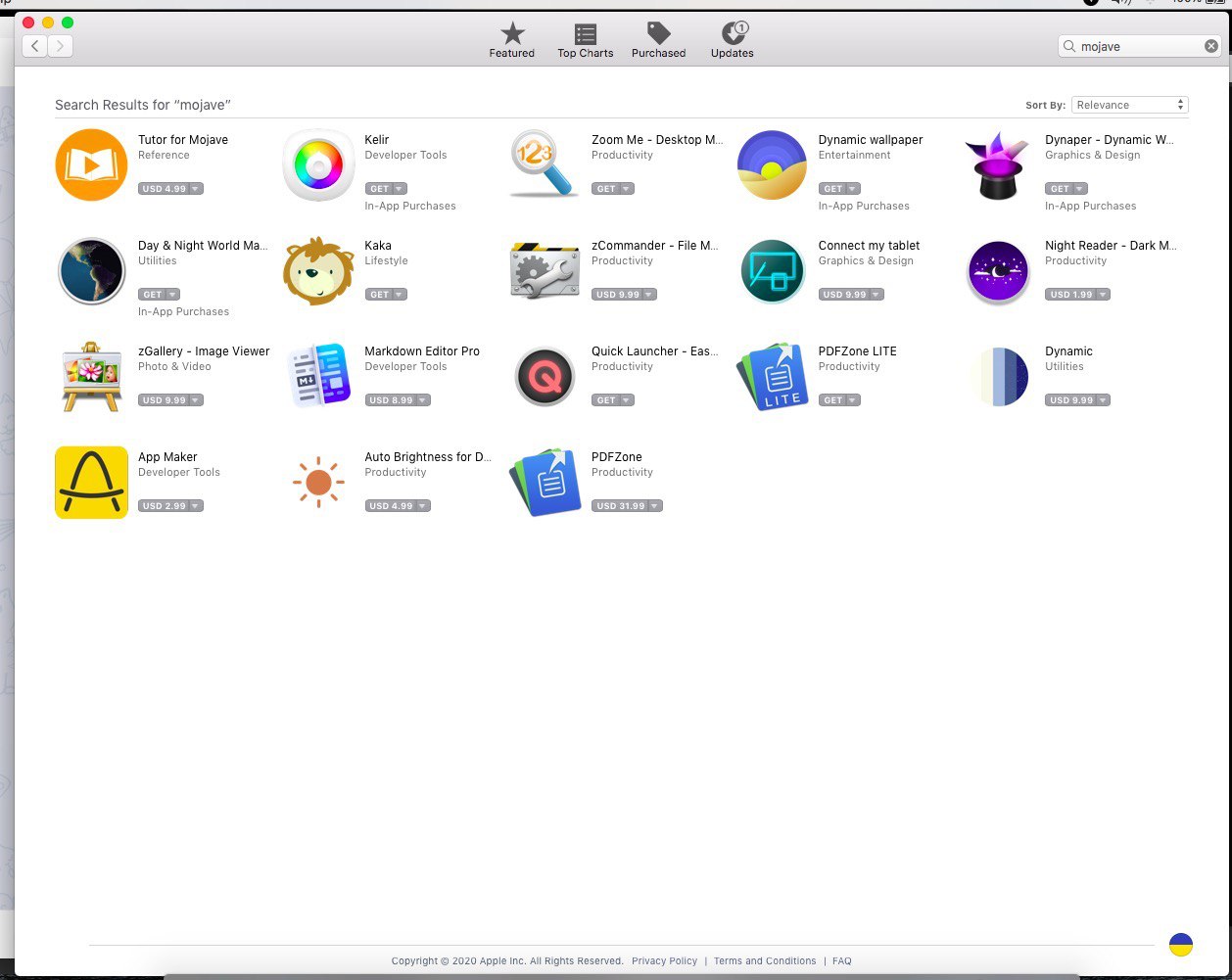
Task: Get Day & Night World Map
Action: [x=159, y=295]
